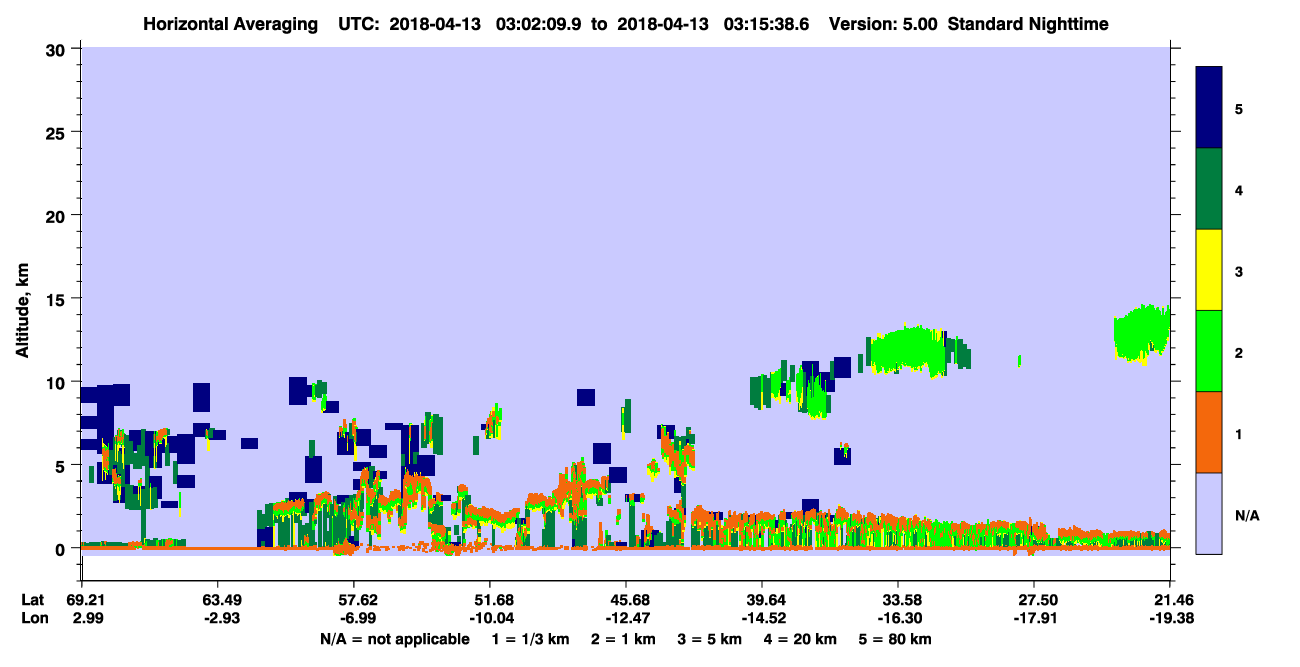The image size is (1300, 667).
Task: Click the lavender N/A colorbar segment
Action: pos(1209,513)
